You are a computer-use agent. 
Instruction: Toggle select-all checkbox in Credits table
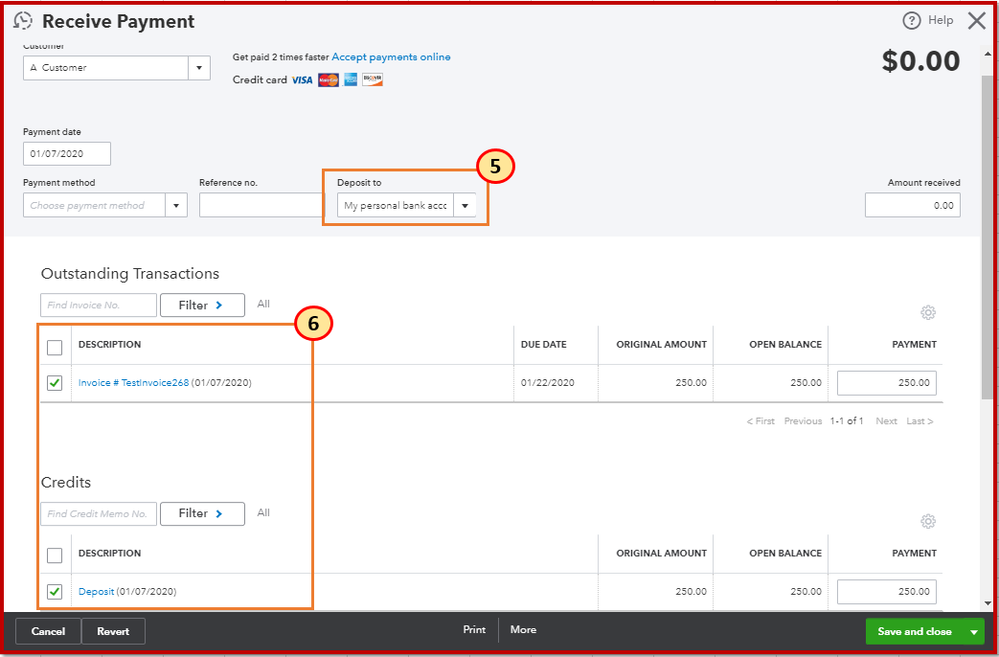tap(55, 555)
